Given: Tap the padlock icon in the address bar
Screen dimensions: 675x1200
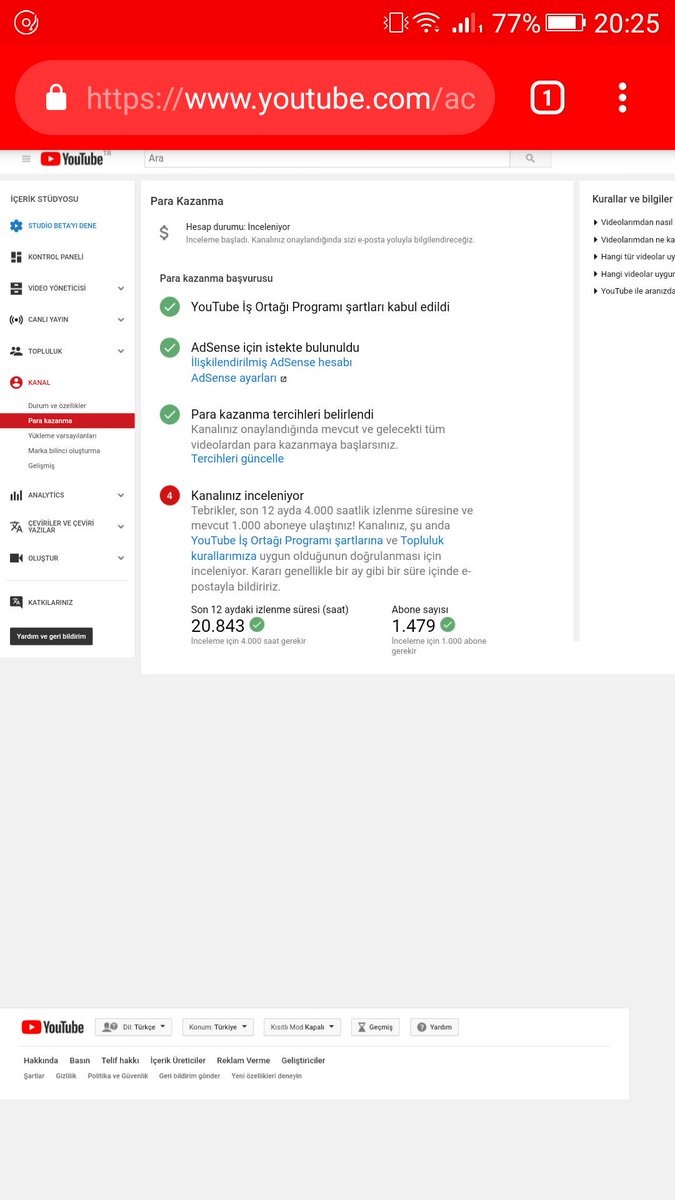Looking at the screenshot, I should tap(56, 97).
